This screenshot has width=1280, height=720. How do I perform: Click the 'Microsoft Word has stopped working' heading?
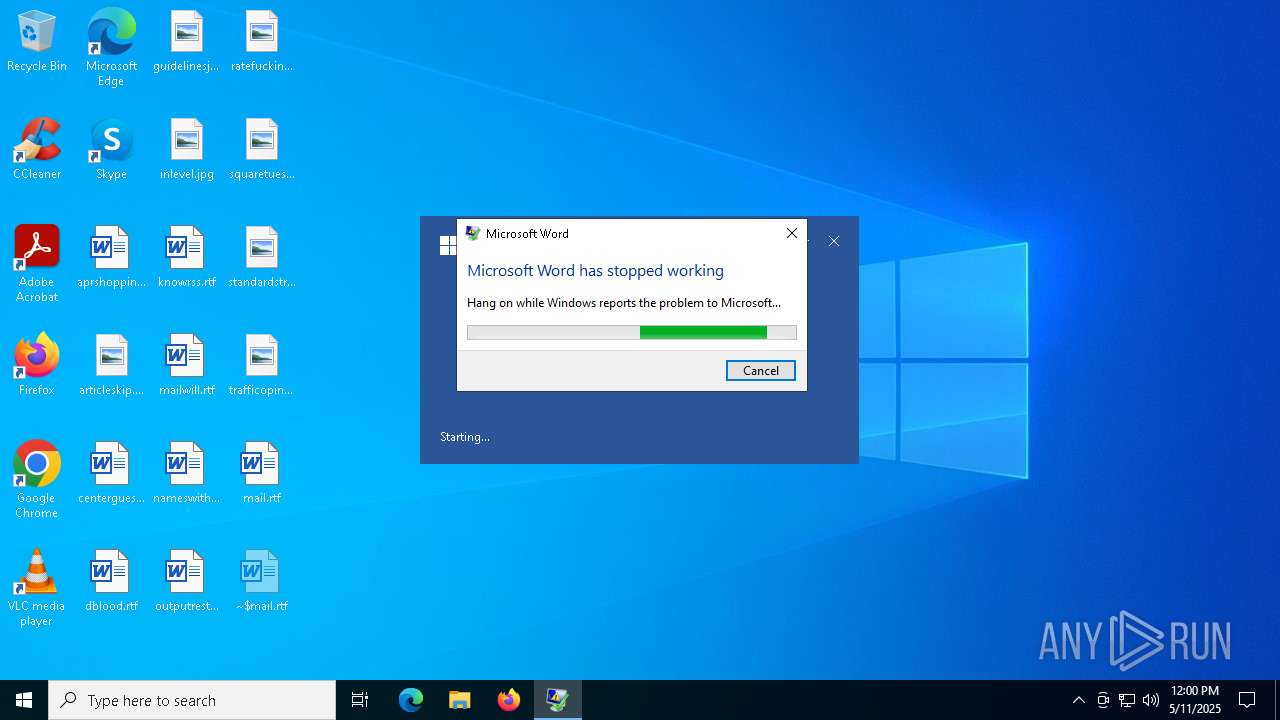pyautogui.click(x=595, y=271)
